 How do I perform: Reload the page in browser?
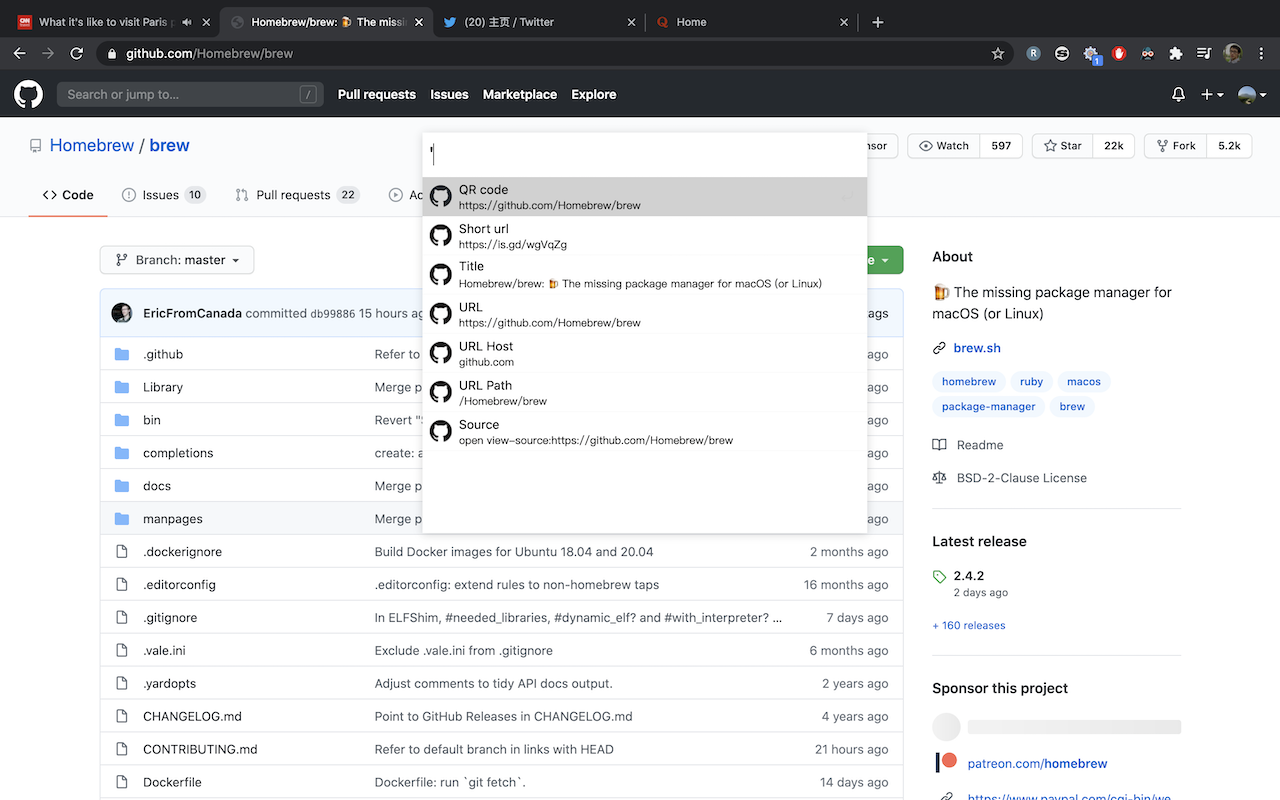point(76,54)
